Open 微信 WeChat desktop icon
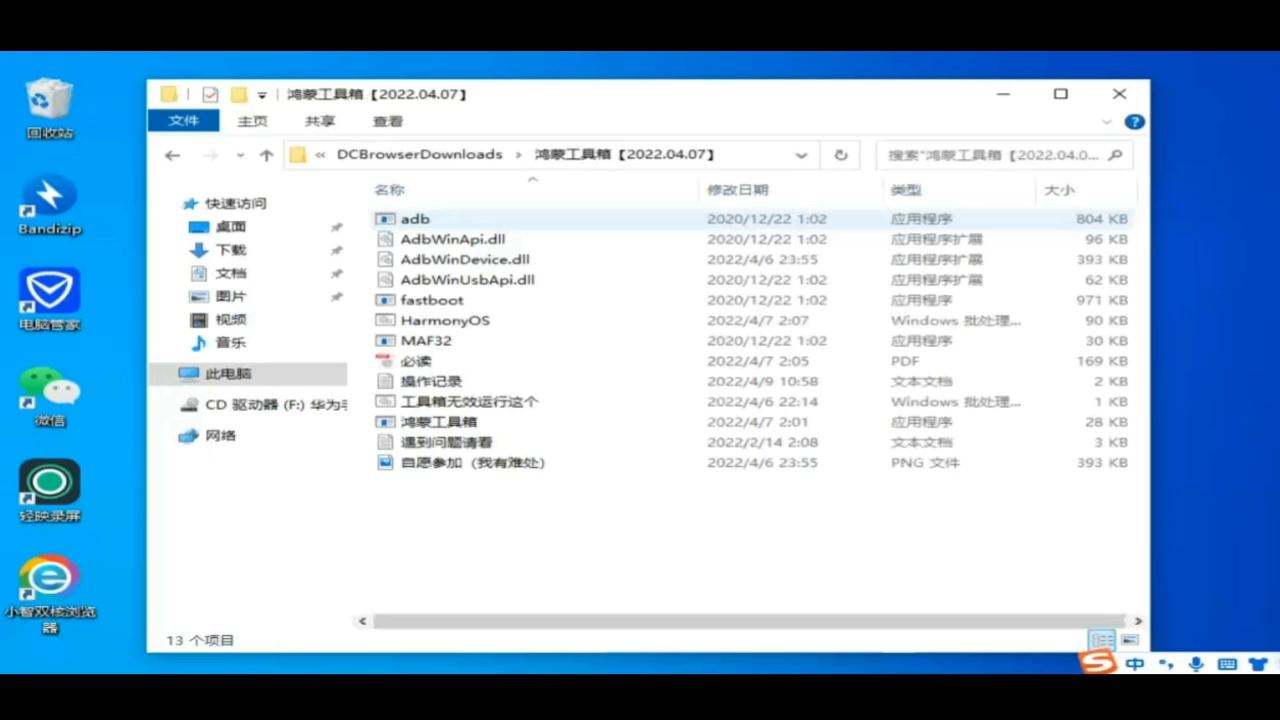The image size is (1280, 720). click(49, 396)
